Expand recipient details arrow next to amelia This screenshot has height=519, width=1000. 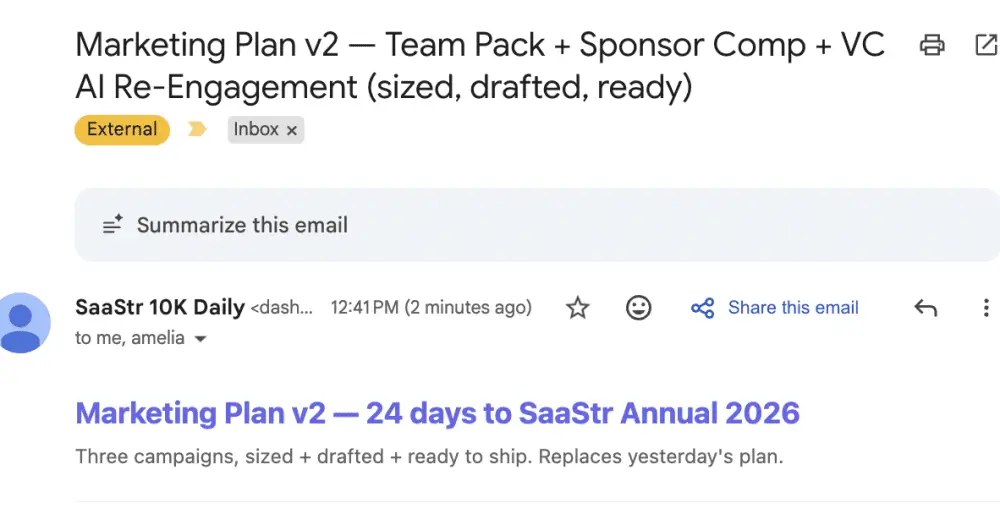point(200,339)
